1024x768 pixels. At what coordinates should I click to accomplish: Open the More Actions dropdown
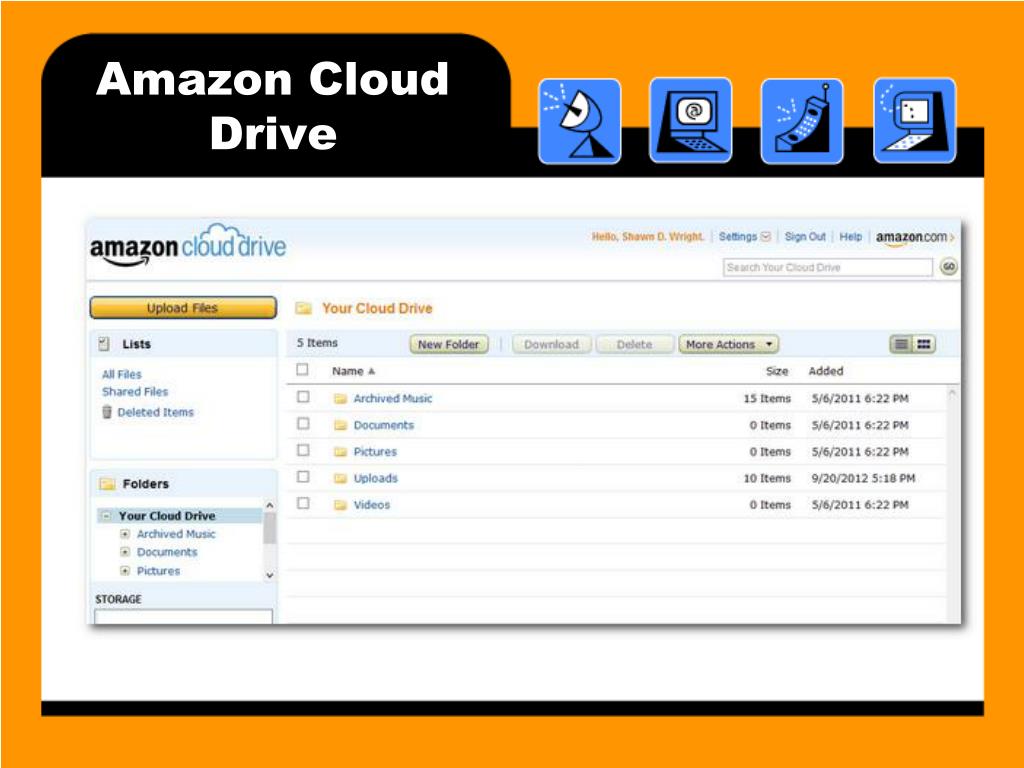coord(729,344)
